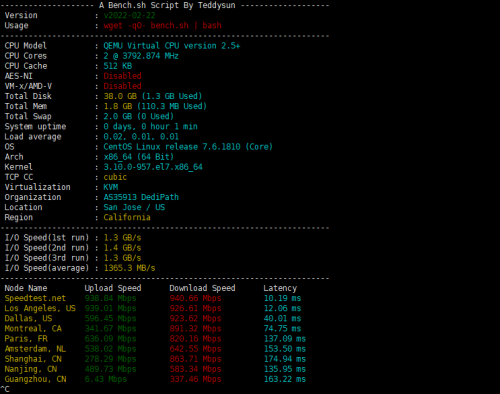Screen dimensions: 500x394
Task: Click the Total Mem 1.8 GB value
Action: (x=155, y=106)
